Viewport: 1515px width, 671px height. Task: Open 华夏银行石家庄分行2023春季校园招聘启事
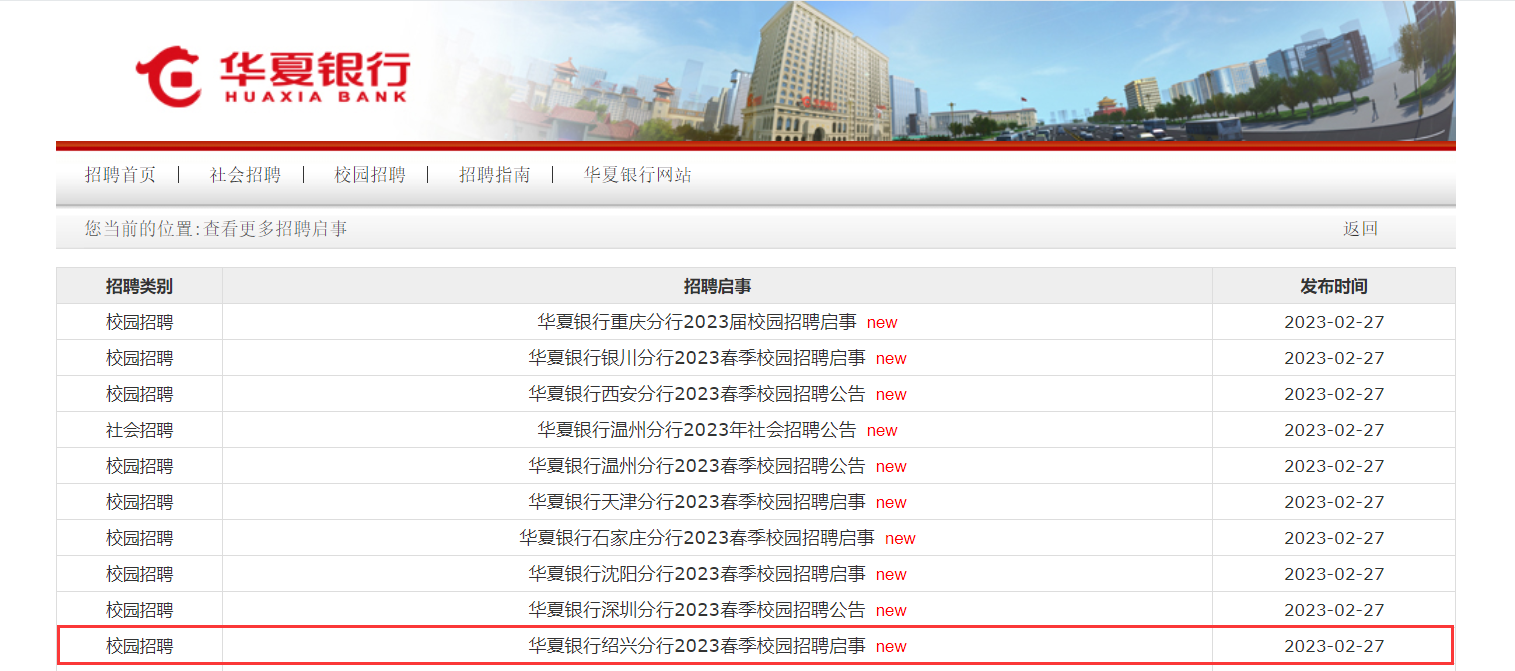click(697, 538)
